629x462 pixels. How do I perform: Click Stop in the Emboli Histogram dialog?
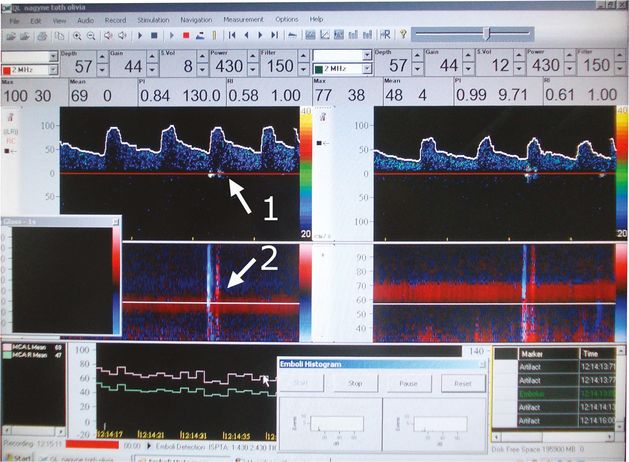pyautogui.click(x=354, y=383)
